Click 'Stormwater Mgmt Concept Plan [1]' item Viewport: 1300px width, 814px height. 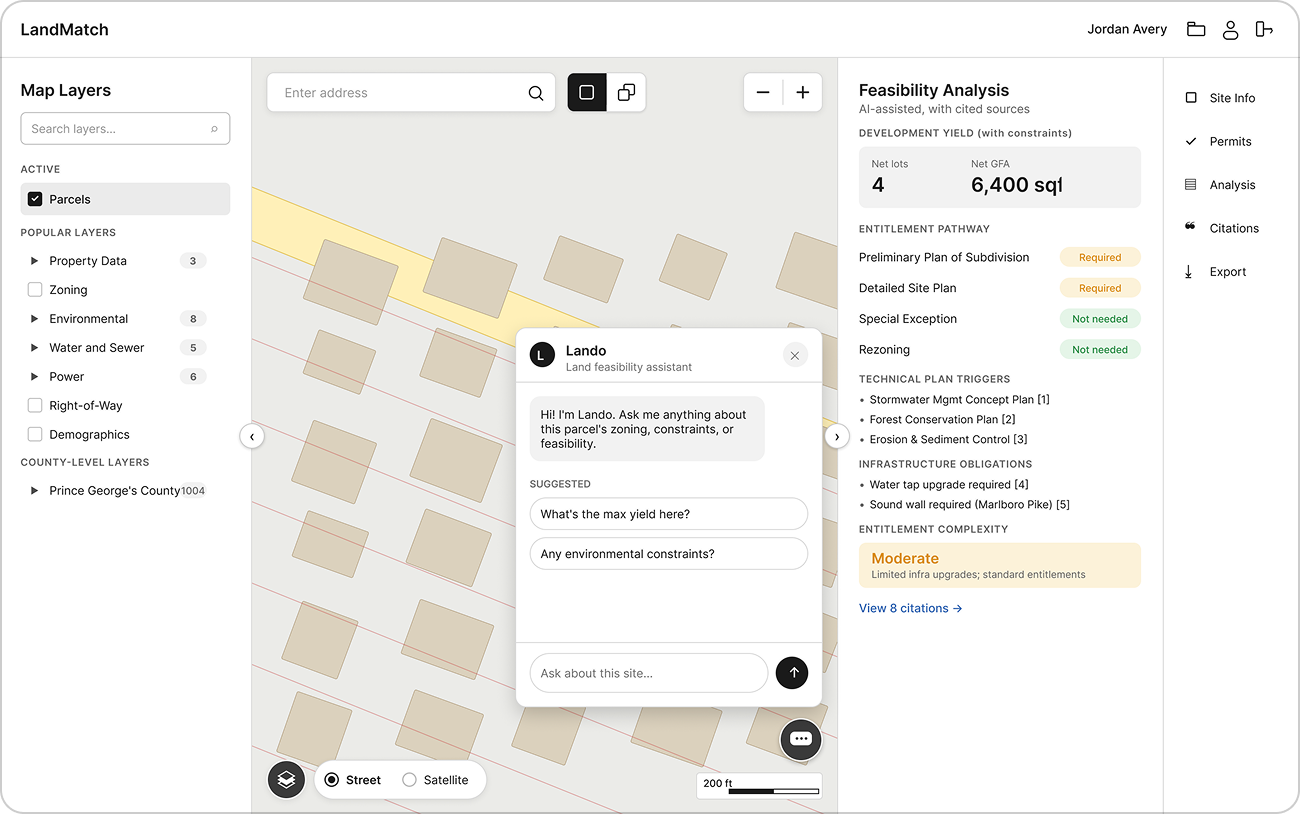(x=959, y=400)
